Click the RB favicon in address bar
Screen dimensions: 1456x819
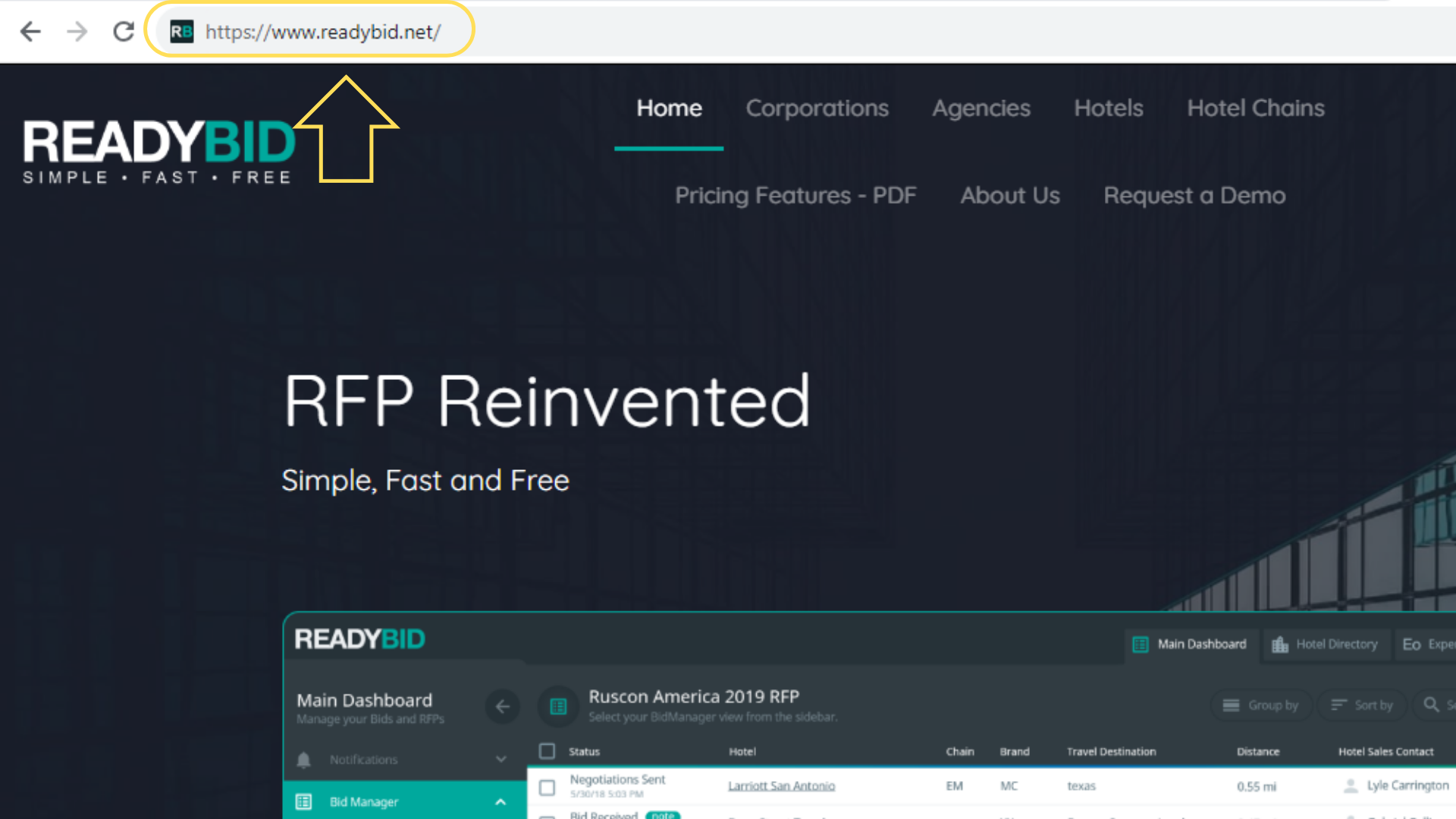pyautogui.click(x=181, y=32)
